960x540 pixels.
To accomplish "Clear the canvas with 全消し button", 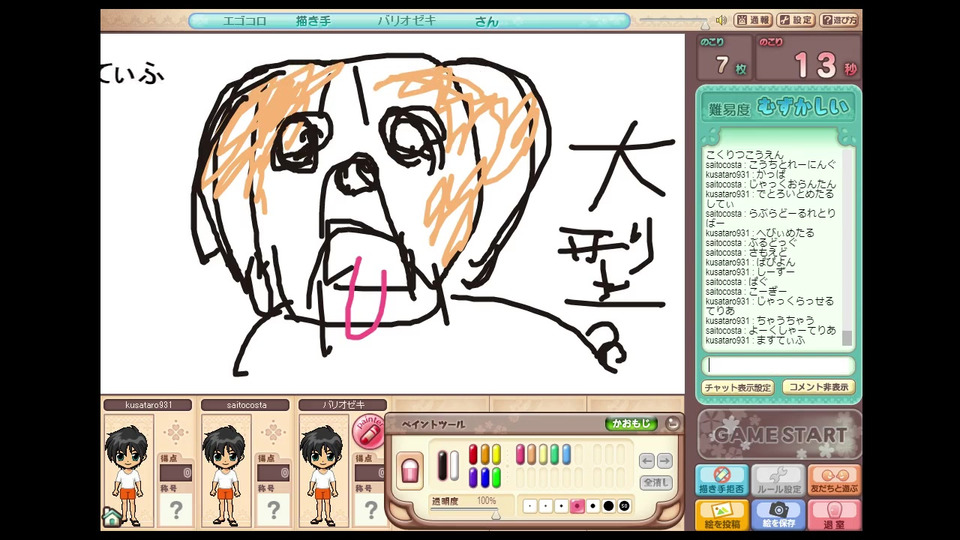I will [x=656, y=482].
